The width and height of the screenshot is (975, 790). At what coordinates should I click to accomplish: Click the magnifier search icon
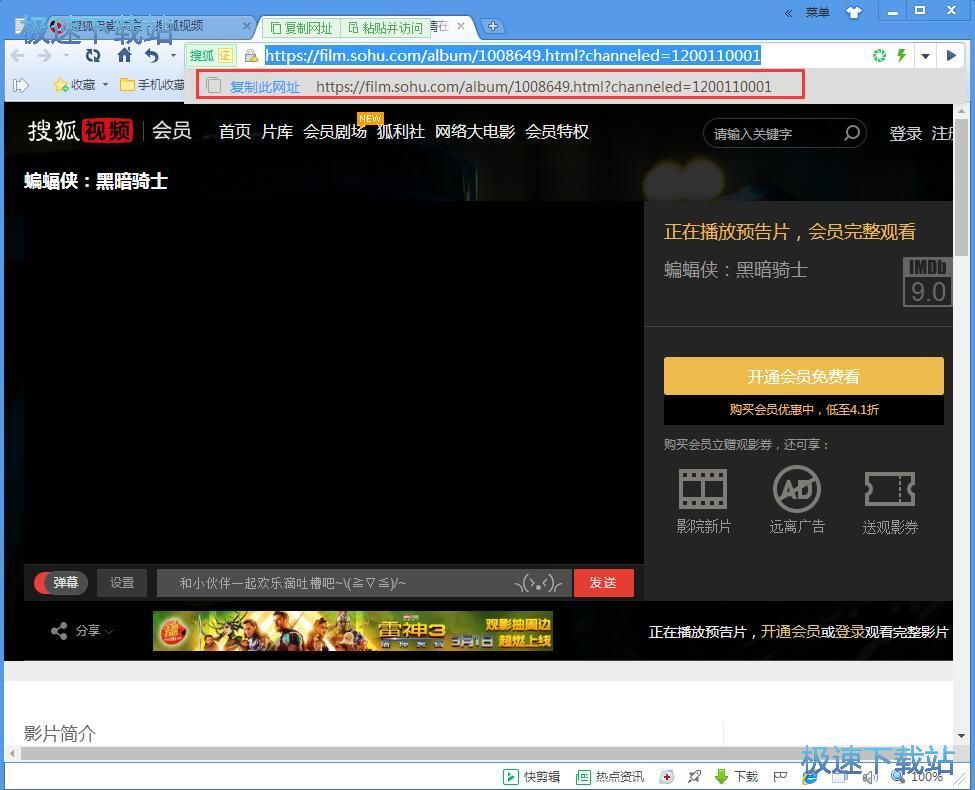(x=852, y=133)
